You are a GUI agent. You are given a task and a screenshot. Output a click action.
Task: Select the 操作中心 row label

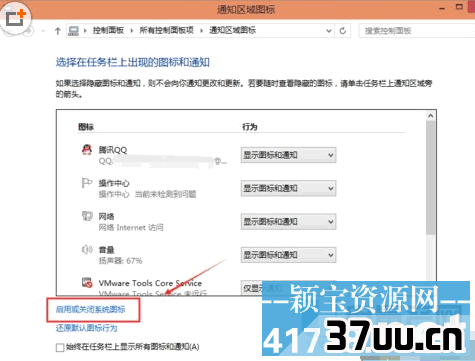[114, 183]
